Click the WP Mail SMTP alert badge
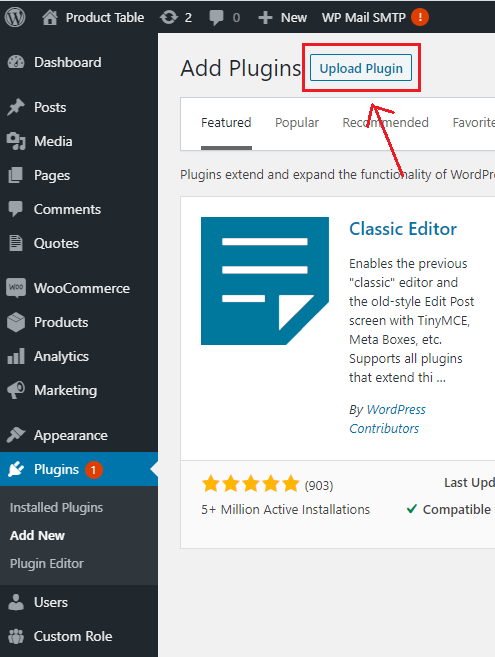Viewport: 495px width, 657px height. point(420,17)
